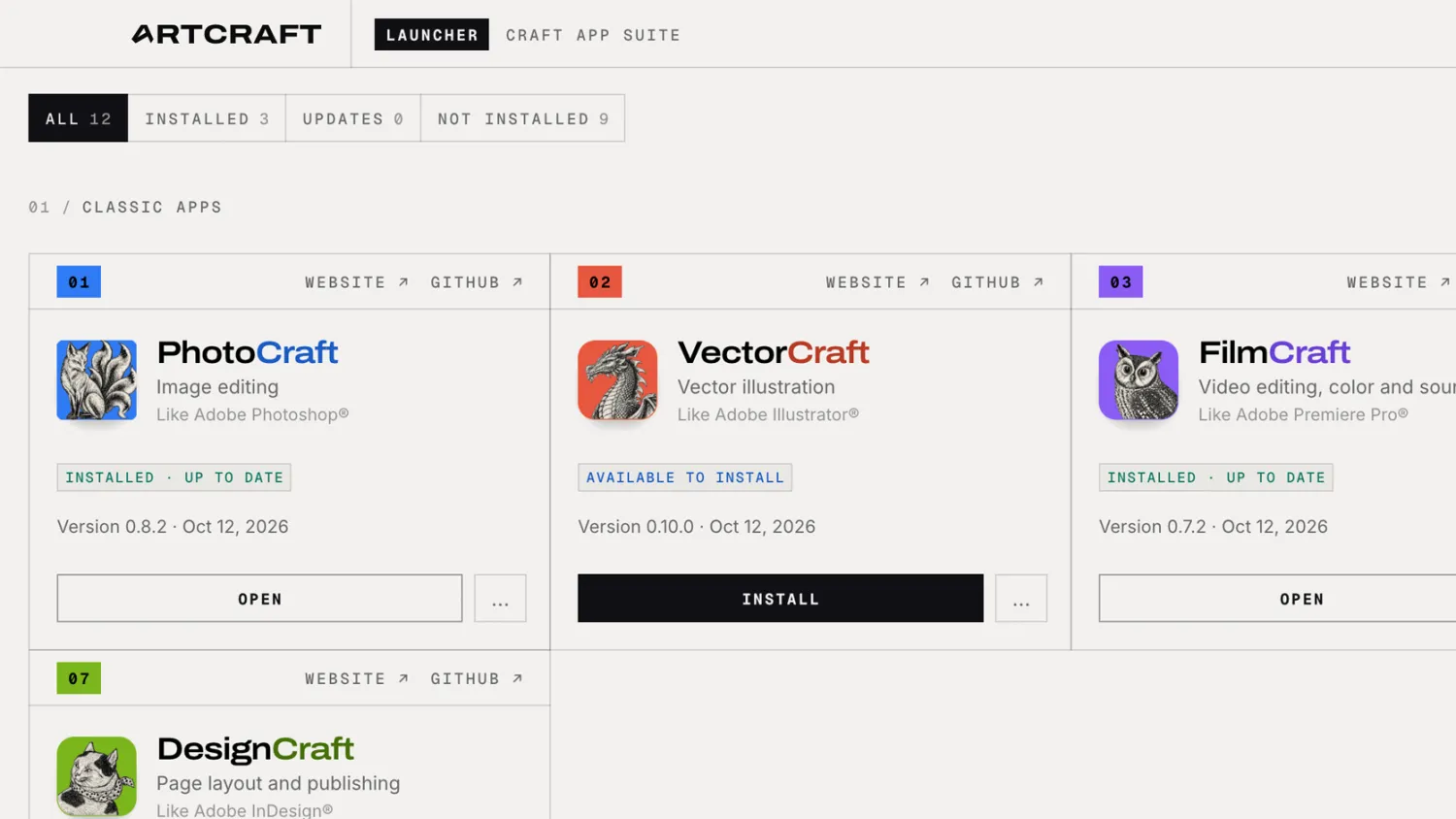Image resolution: width=1456 pixels, height=819 pixels.
Task: Click VectorCraft Available To Install status
Action: pos(685,477)
